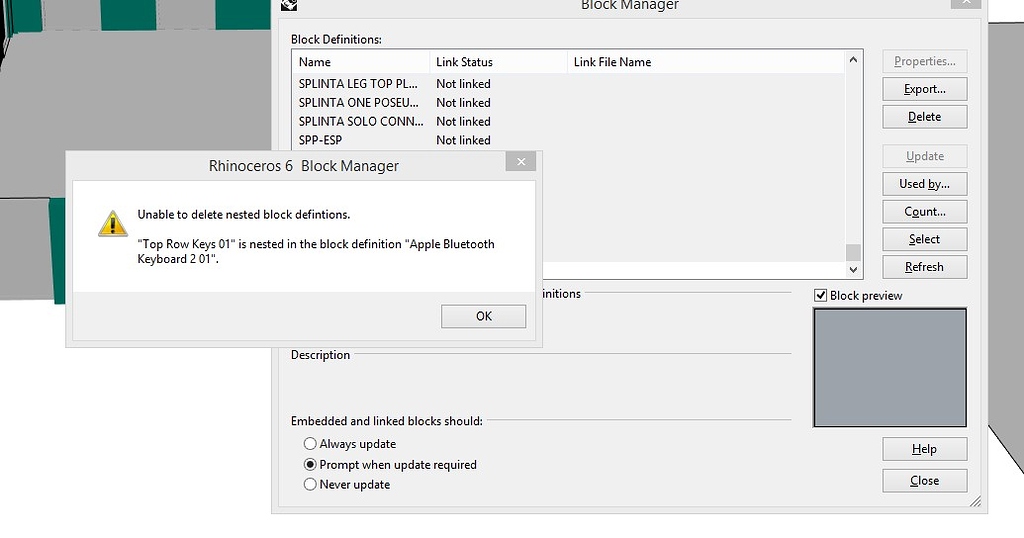Screen dimensions: 1024x538
Task: Choose the Never update radio option
Action: pos(310,485)
